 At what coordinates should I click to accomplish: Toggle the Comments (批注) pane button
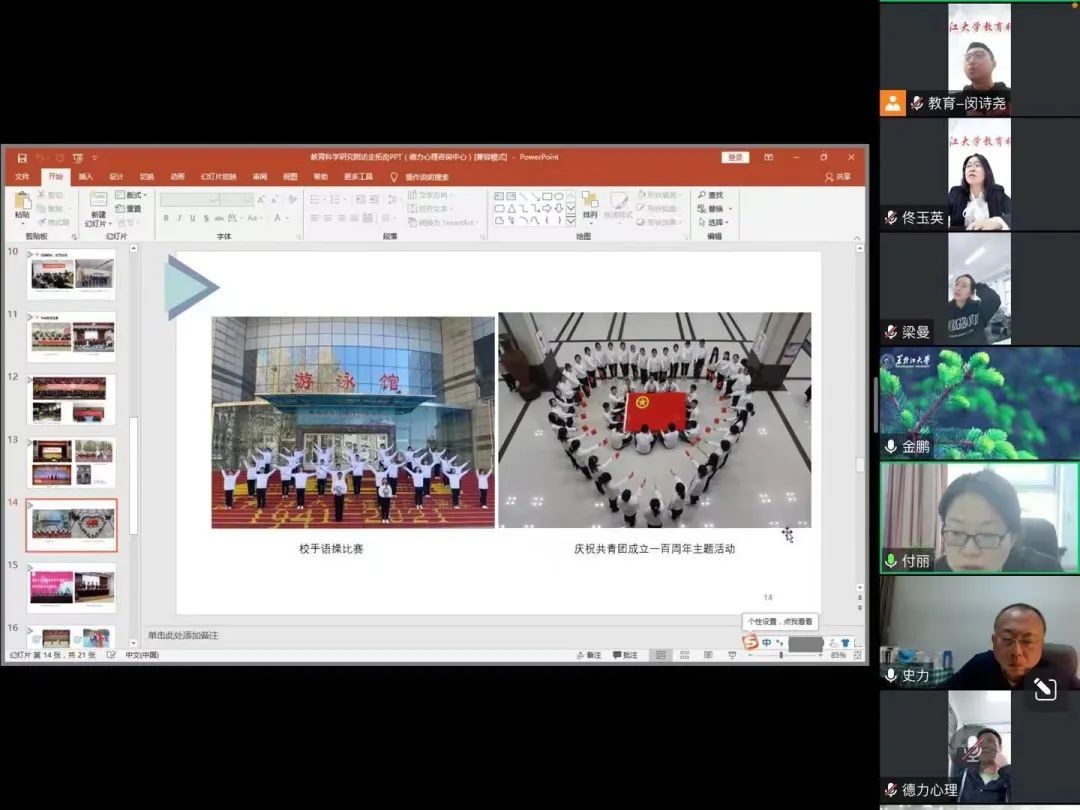coord(625,655)
